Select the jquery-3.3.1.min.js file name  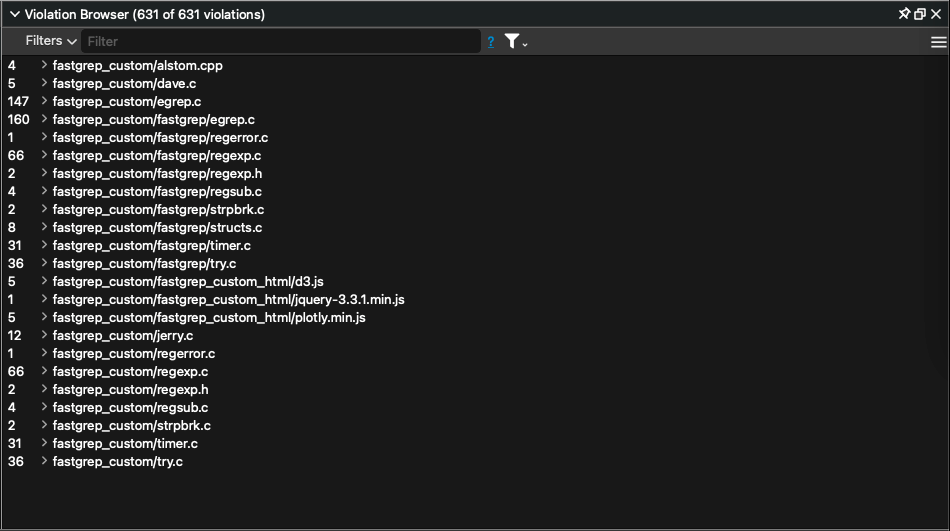(x=228, y=299)
